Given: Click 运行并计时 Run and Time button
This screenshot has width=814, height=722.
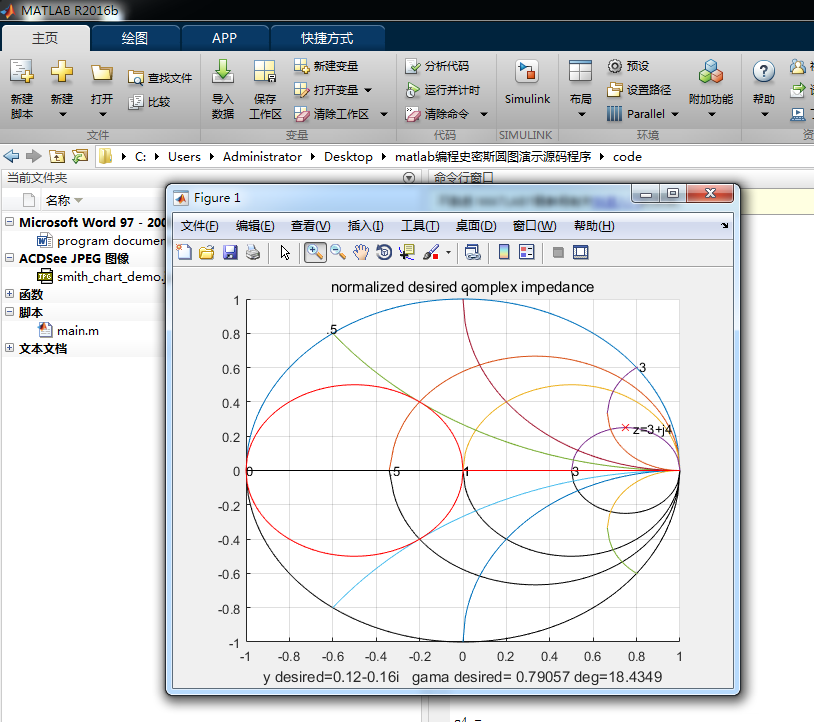Looking at the screenshot, I should click(443, 90).
